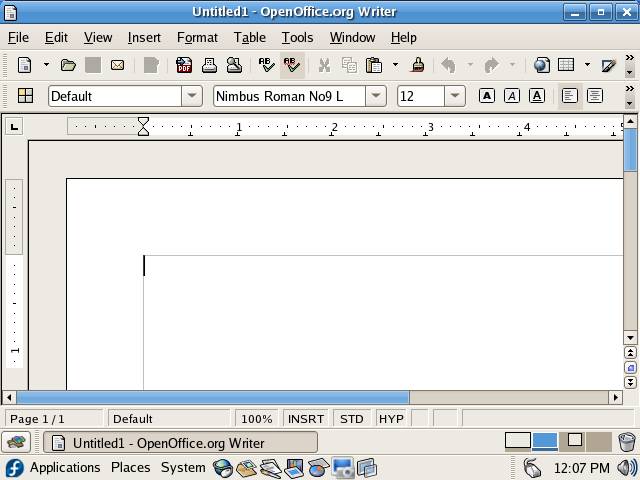
Task: Click the Print File Directly icon
Action: pyautogui.click(x=210, y=65)
